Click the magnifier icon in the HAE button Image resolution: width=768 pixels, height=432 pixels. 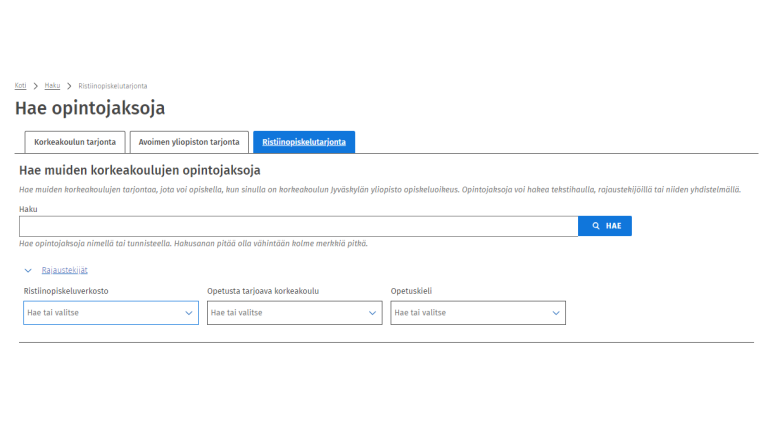click(596, 226)
